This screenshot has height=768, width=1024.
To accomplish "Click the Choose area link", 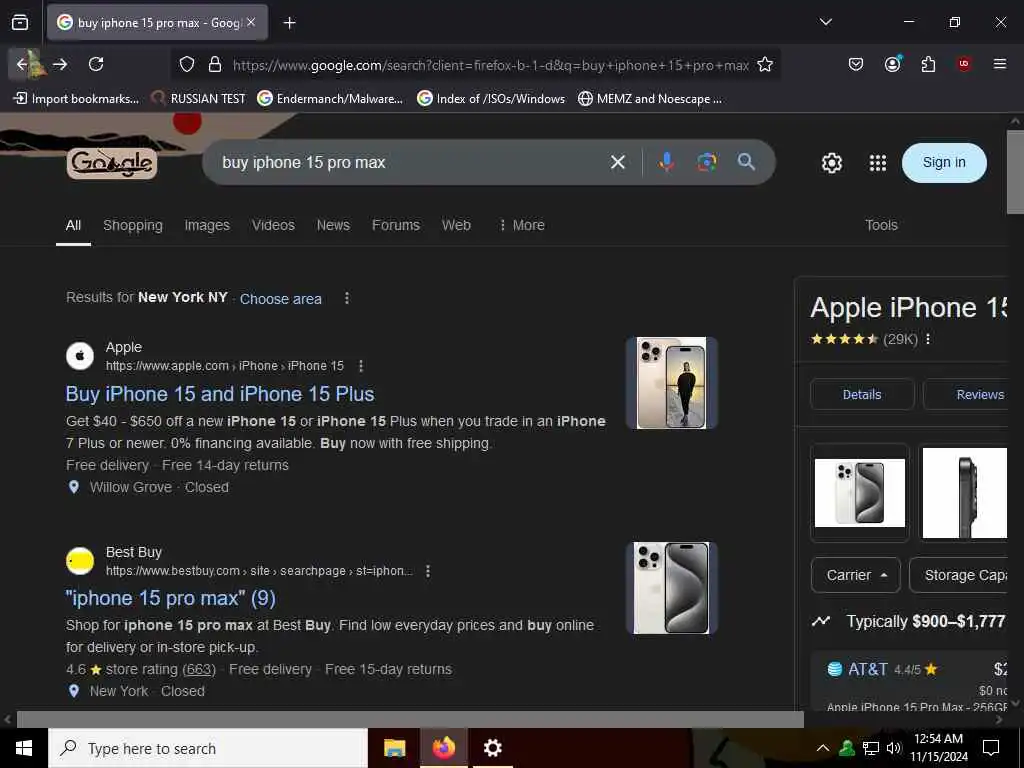I will point(281,298).
